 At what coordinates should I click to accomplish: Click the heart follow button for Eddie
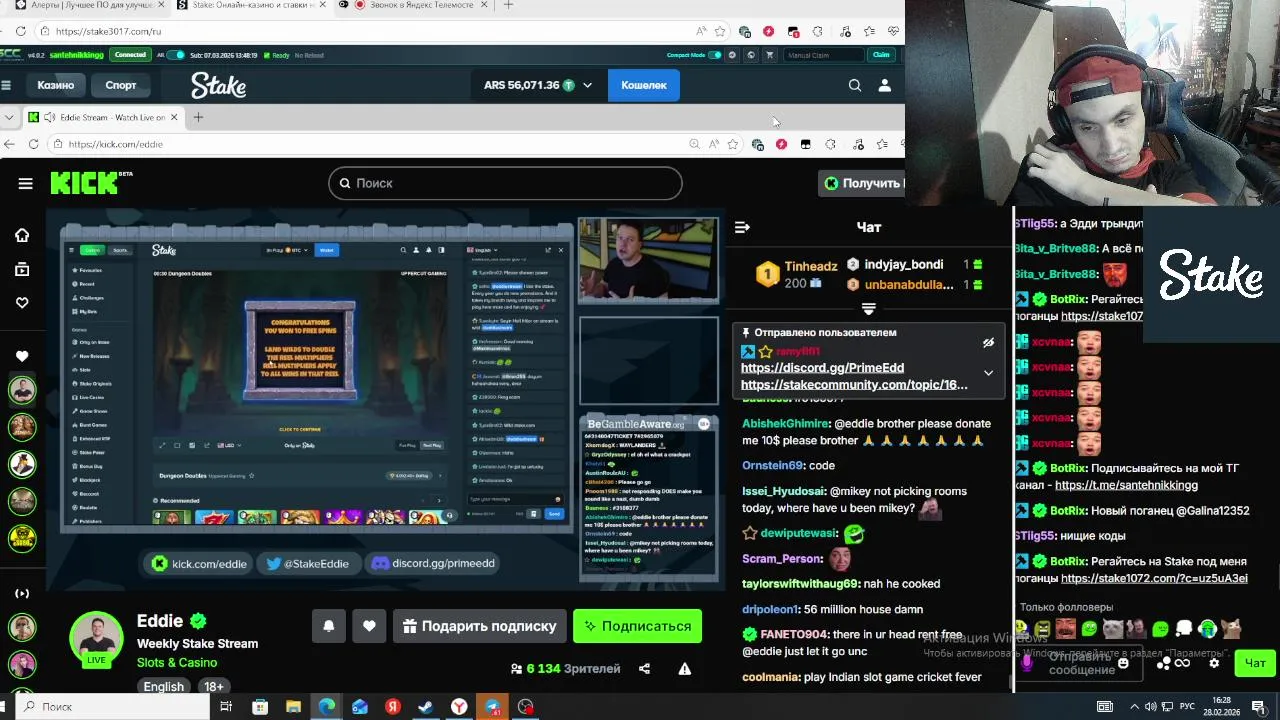[369, 626]
